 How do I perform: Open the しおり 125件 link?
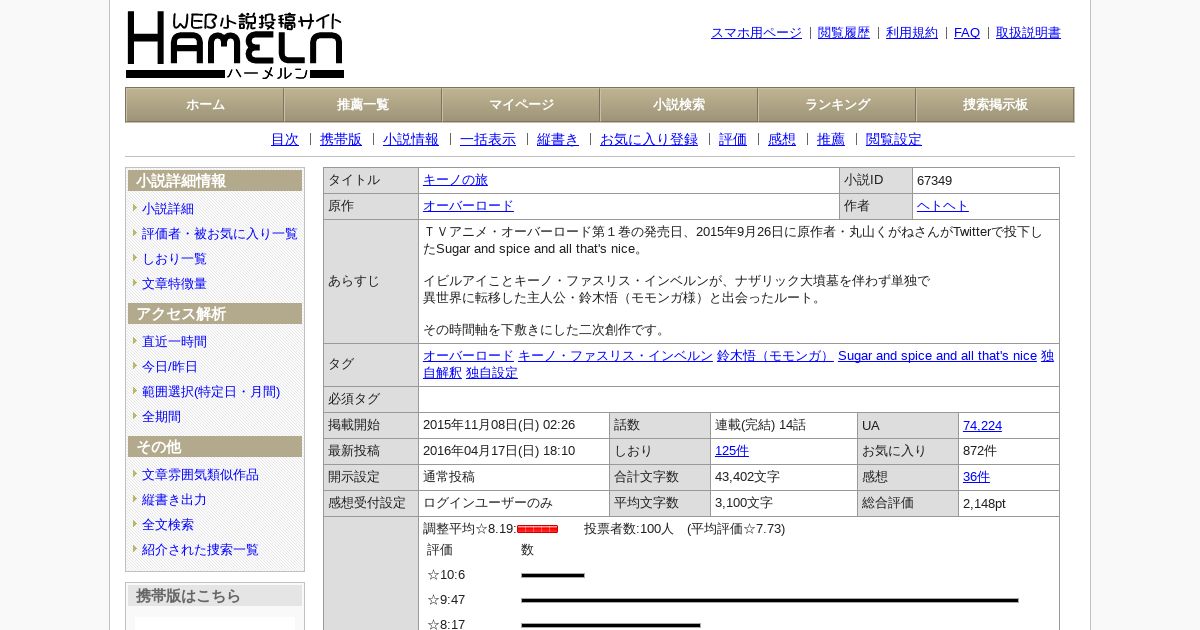(732, 451)
